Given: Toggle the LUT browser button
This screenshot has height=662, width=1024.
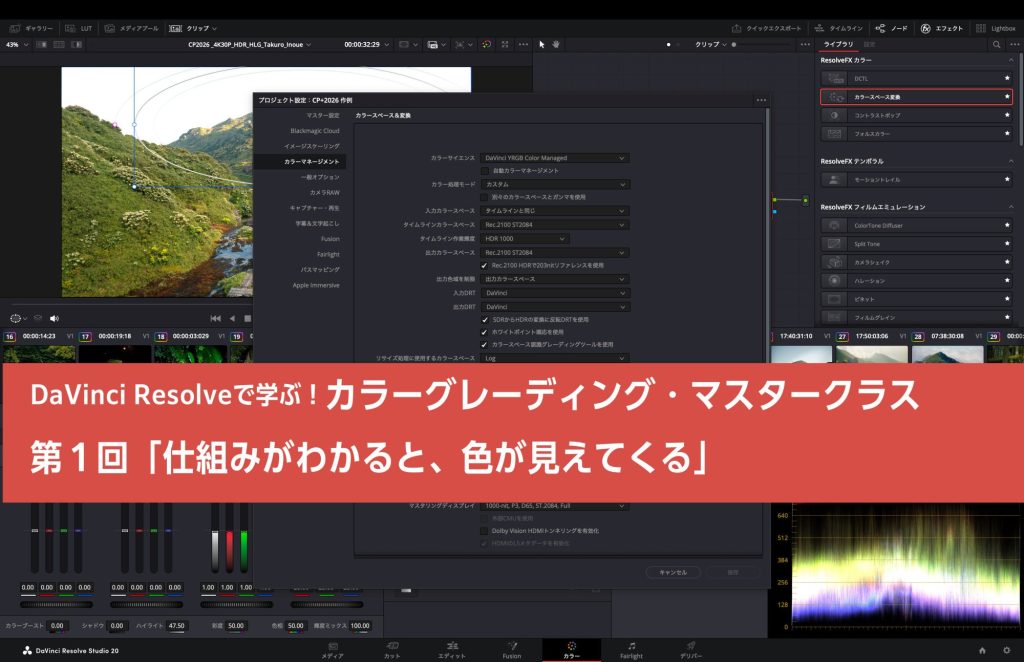Looking at the screenshot, I should (x=78, y=28).
